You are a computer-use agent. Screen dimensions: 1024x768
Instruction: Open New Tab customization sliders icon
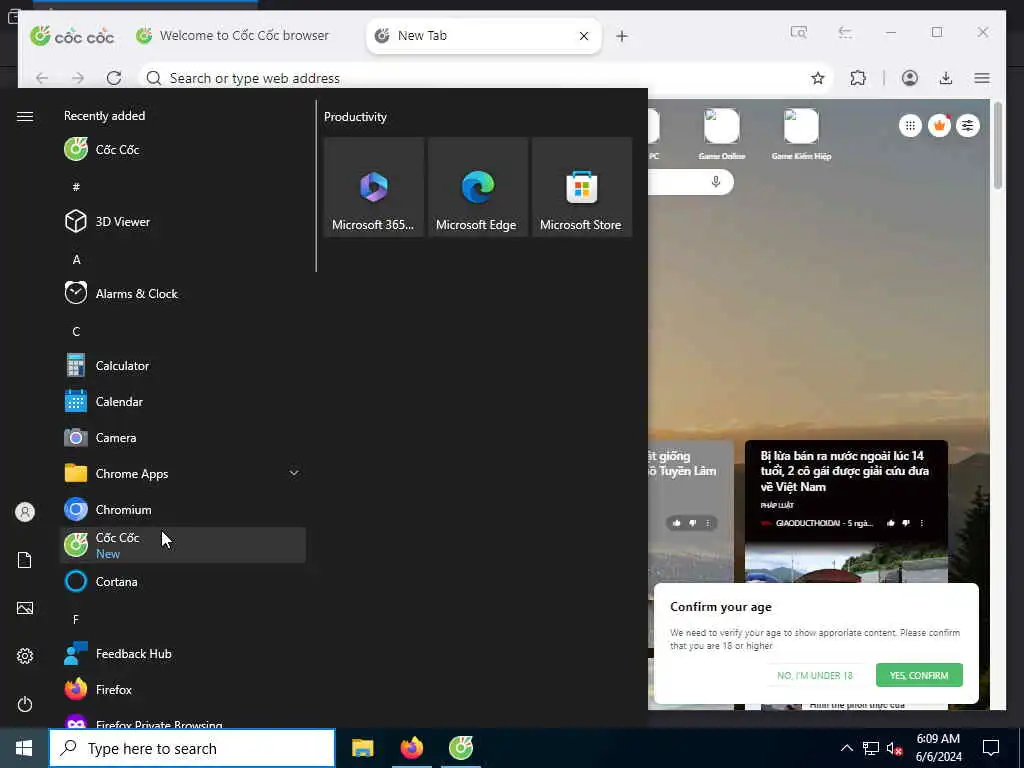pos(968,125)
